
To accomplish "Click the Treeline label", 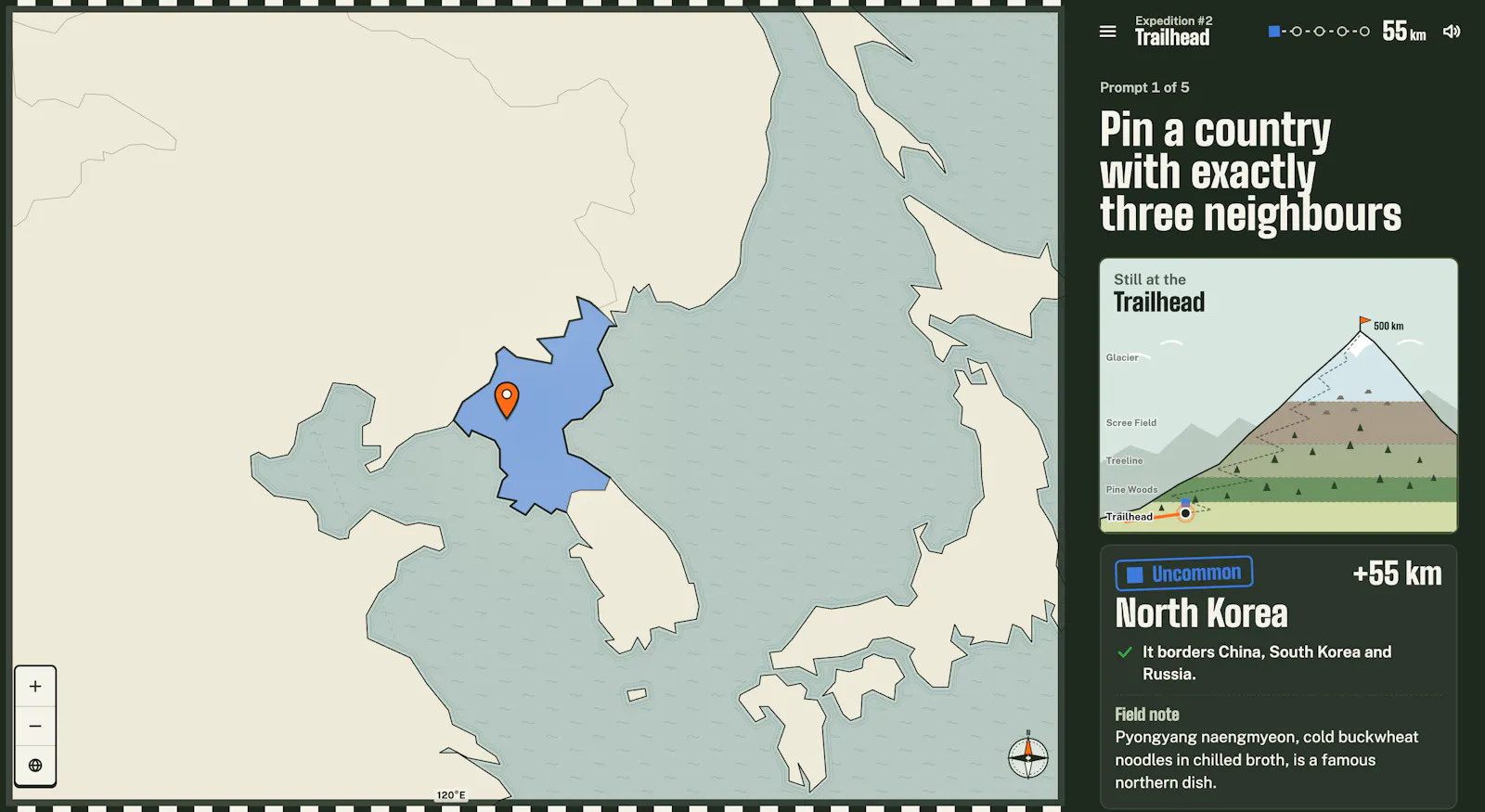I will [x=1125, y=461].
